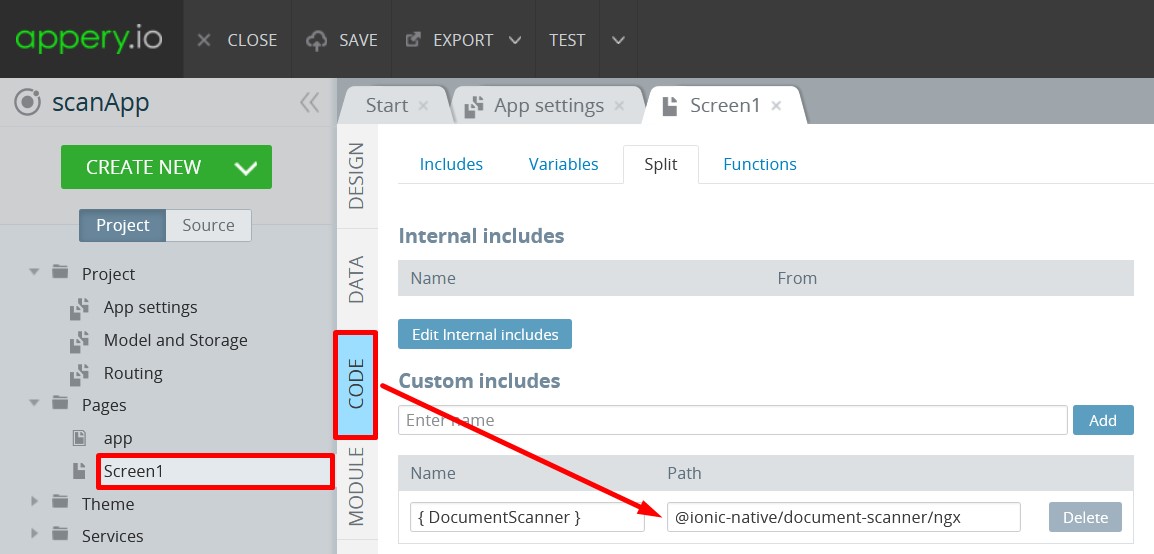Select Screen1 page in tree
This screenshot has width=1154, height=554.
215,472
